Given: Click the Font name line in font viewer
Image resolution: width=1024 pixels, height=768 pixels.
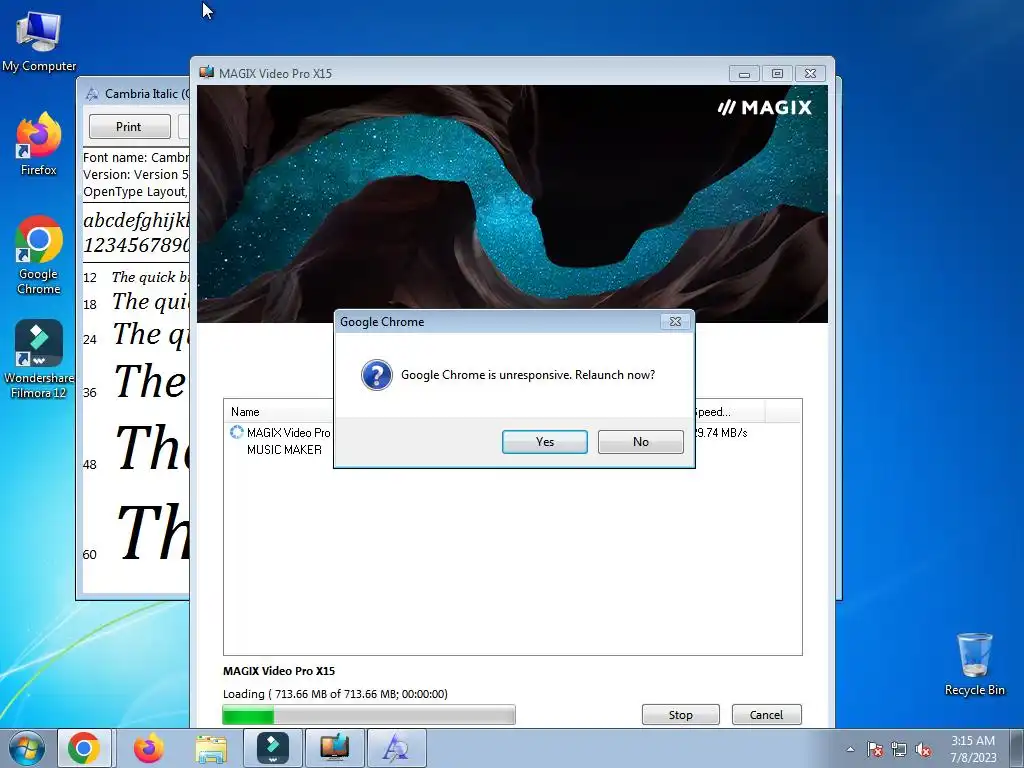Looking at the screenshot, I should tap(136, 157).
